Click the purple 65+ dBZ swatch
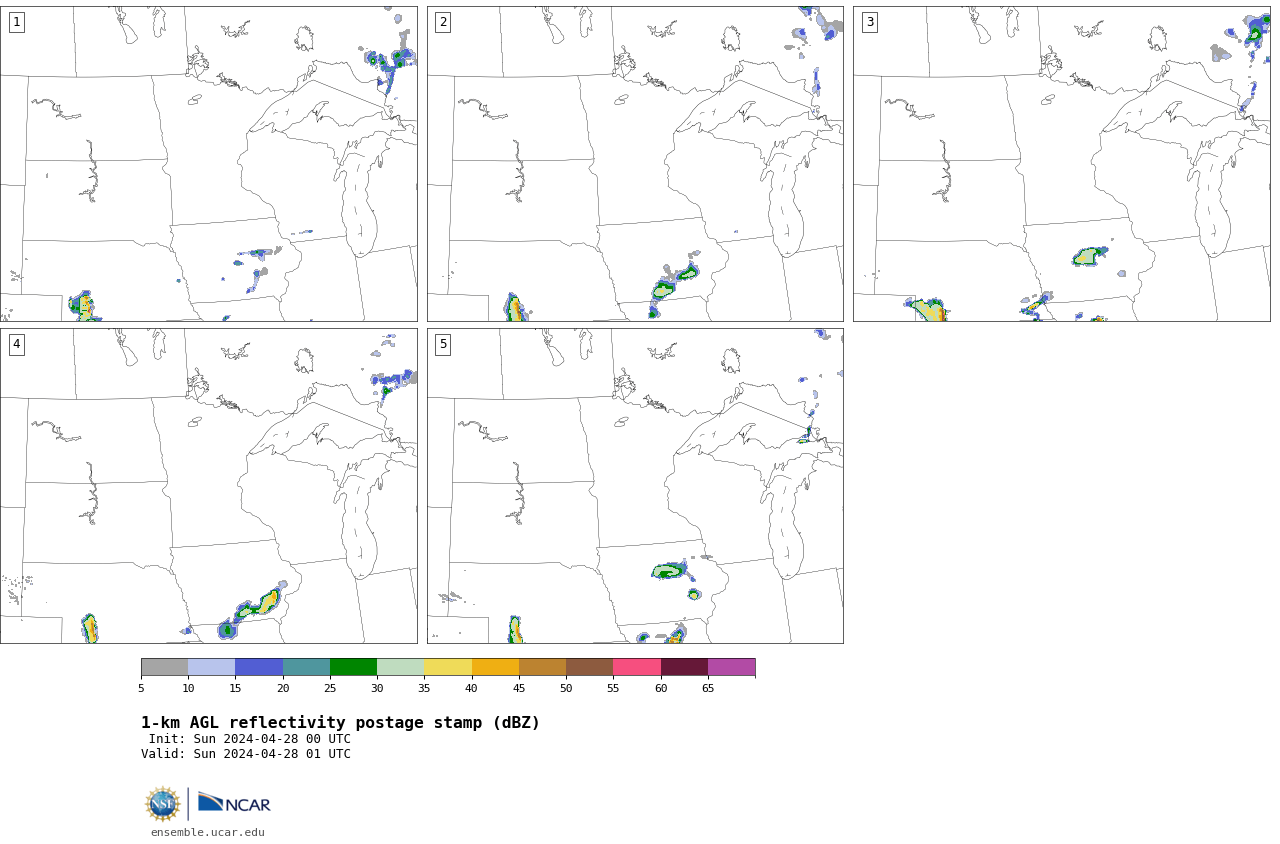The height and width of the screenshot is (844, 1280). (731, 667)
